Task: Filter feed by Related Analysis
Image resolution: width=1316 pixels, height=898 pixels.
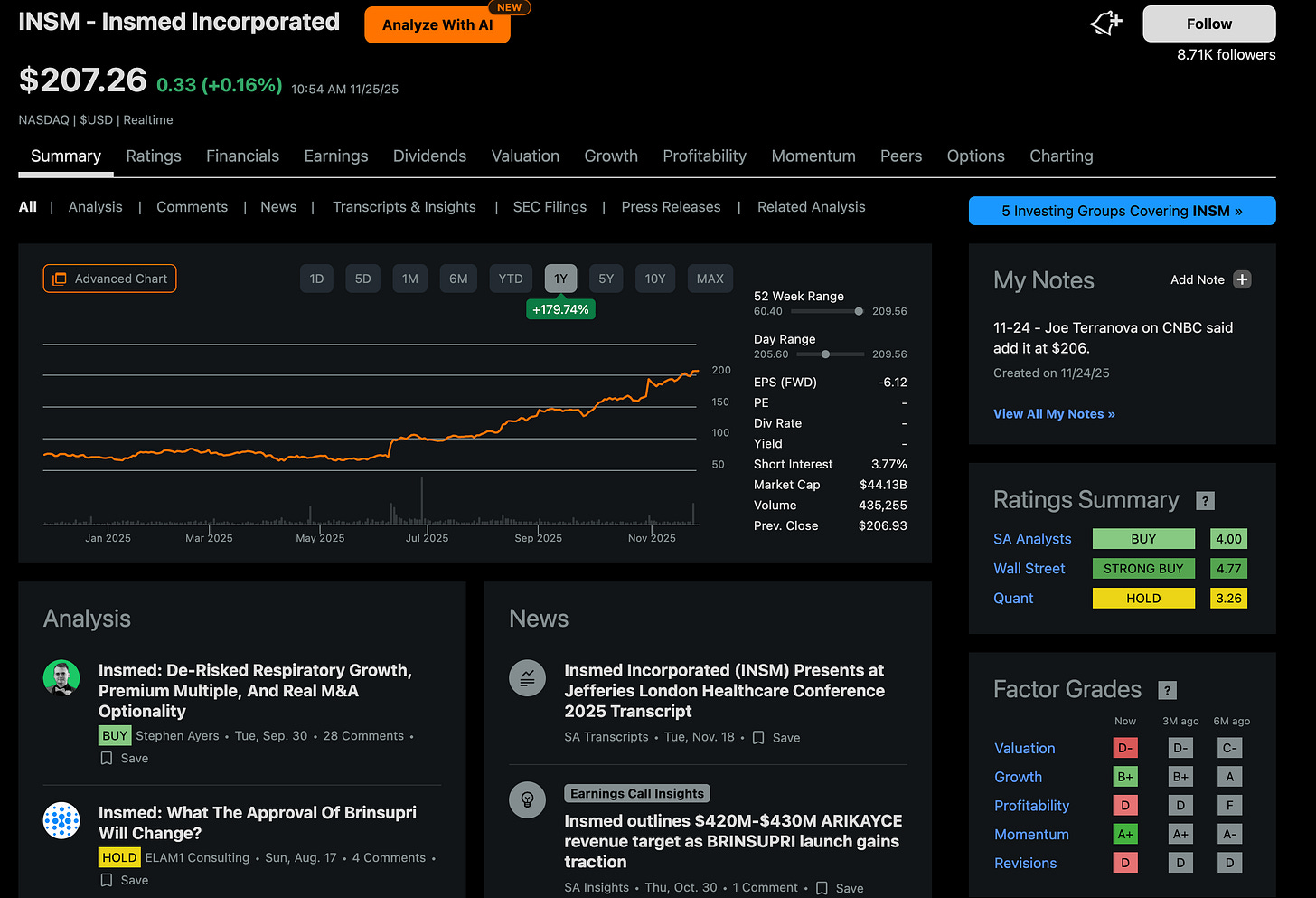Action: pyautogui.click(x=811, y=207)
